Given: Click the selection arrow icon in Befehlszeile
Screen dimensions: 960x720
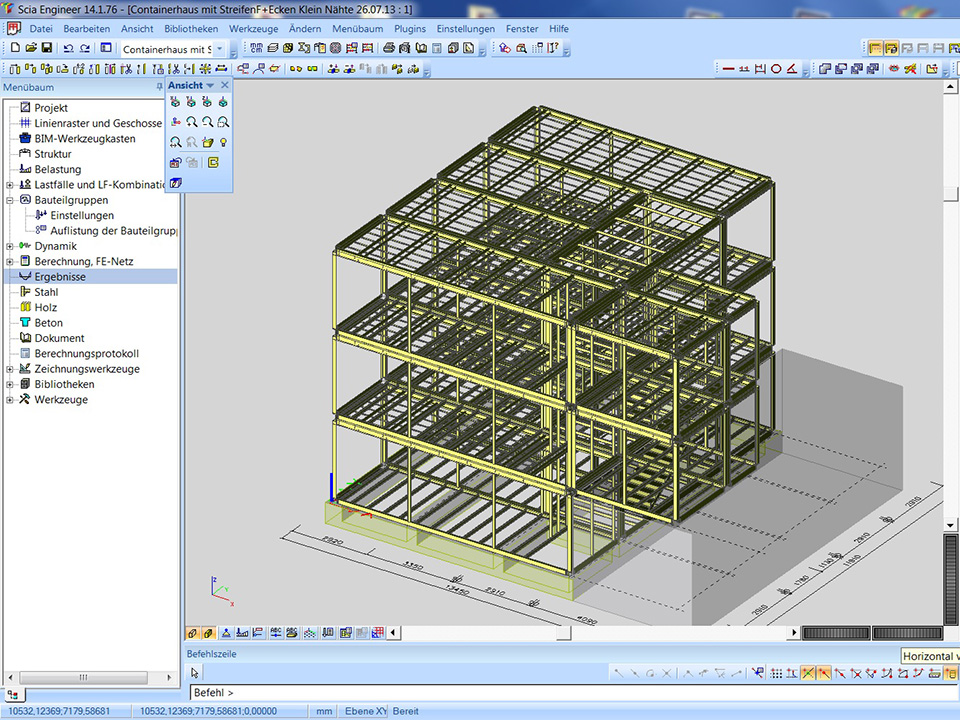Looking at the screenshot, I should point(196,673).
